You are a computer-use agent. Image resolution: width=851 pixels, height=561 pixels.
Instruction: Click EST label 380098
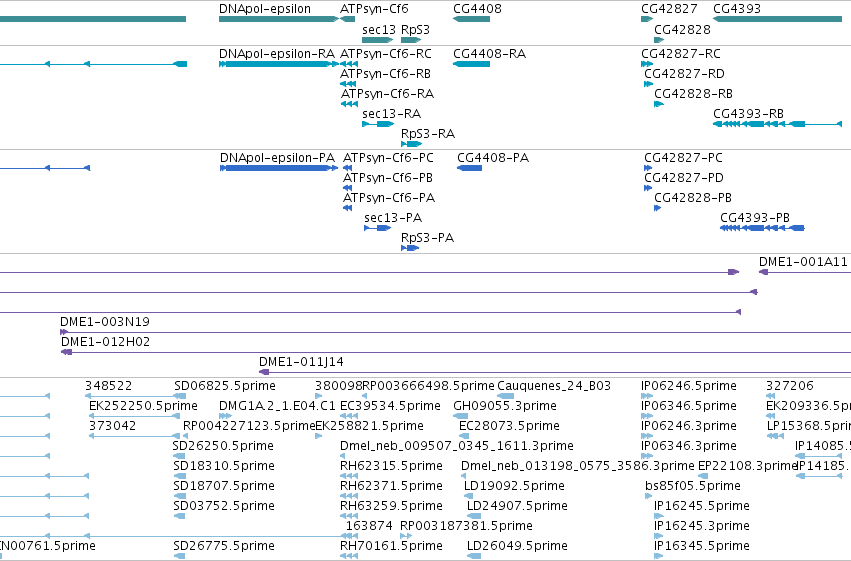338,386
